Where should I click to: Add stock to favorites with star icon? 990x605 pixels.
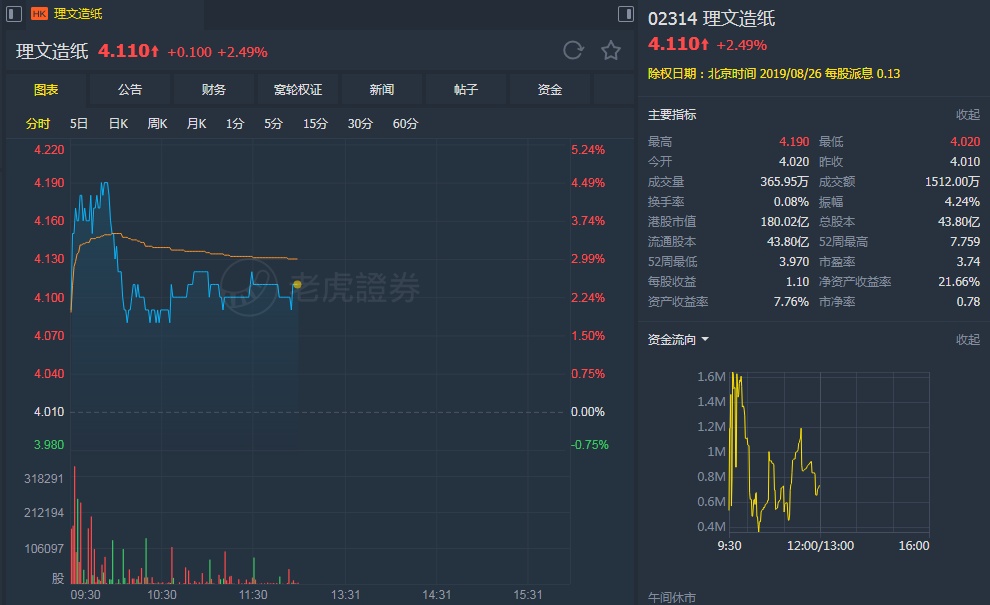tap(611, 51)
